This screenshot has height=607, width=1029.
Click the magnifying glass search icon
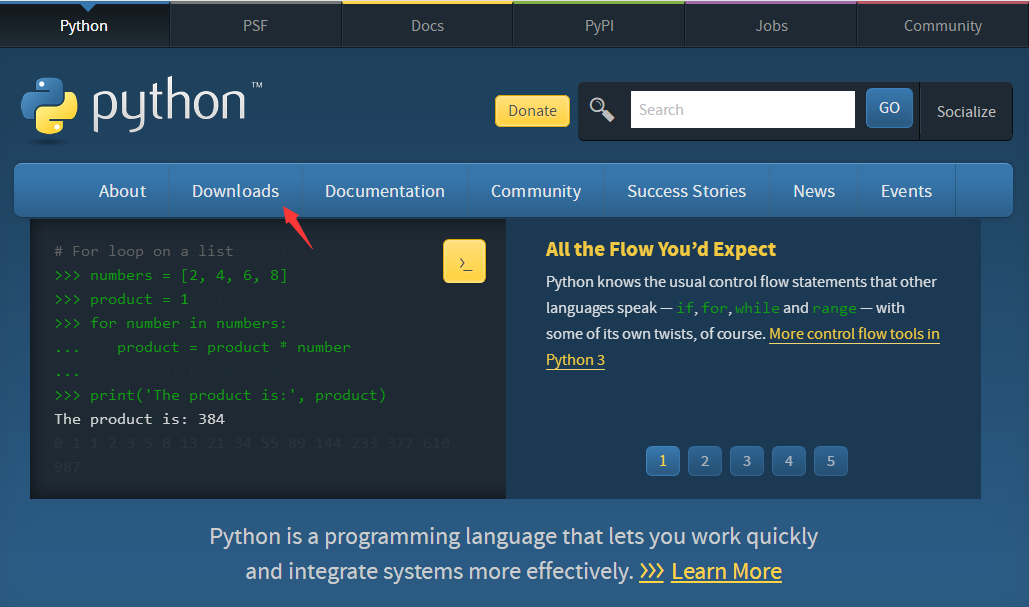[x=602, y=110]
